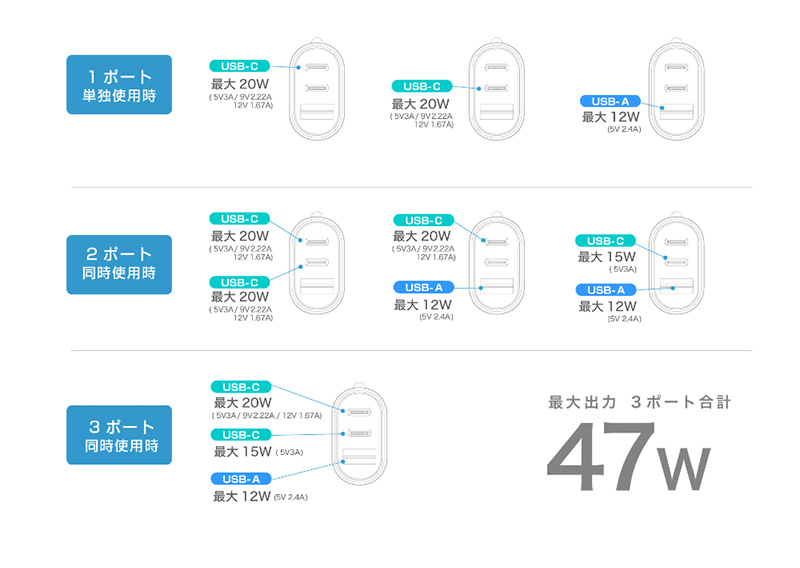The height and width of the screenshot is (568, 800).
Task: Click the rightmost charger illustration in the 2-port row
Action: pyautogui.click(x=678, y=270)
